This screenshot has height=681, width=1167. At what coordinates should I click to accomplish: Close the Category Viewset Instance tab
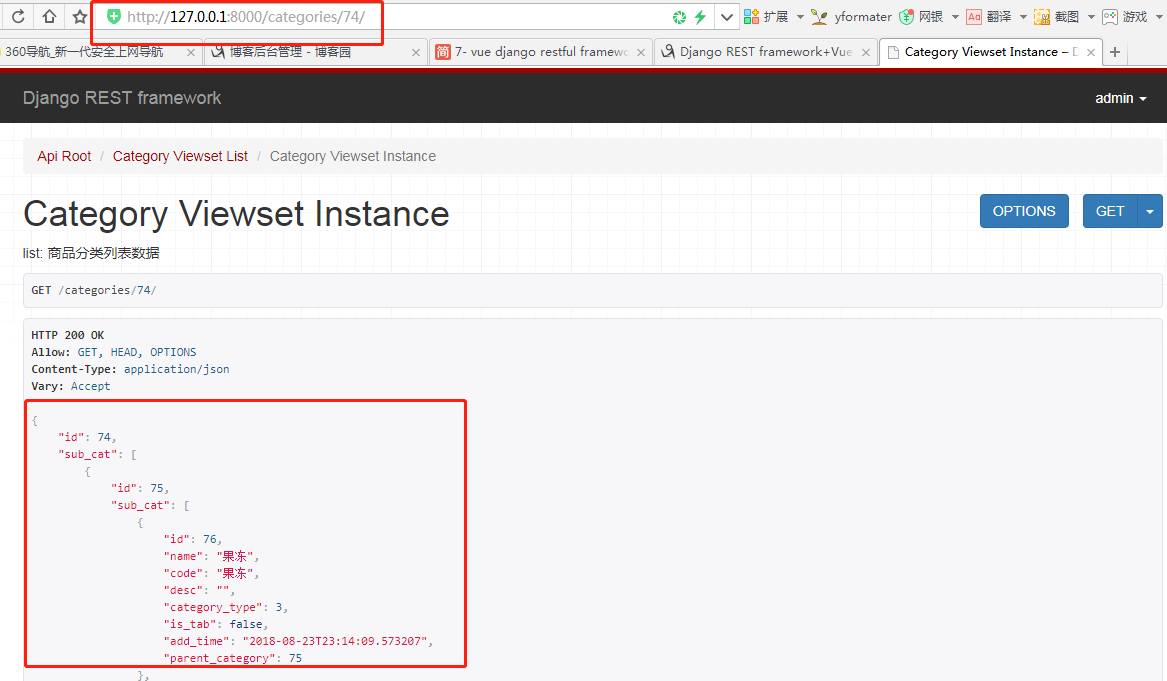click(x=1090, y=52)
